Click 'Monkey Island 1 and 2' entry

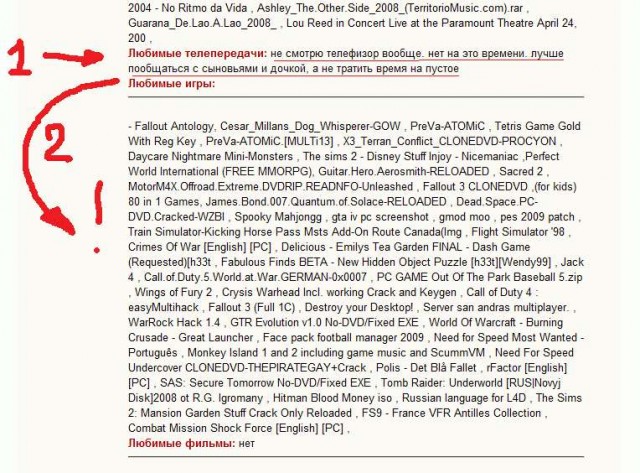pyautogui.click(x=243, y=353)
